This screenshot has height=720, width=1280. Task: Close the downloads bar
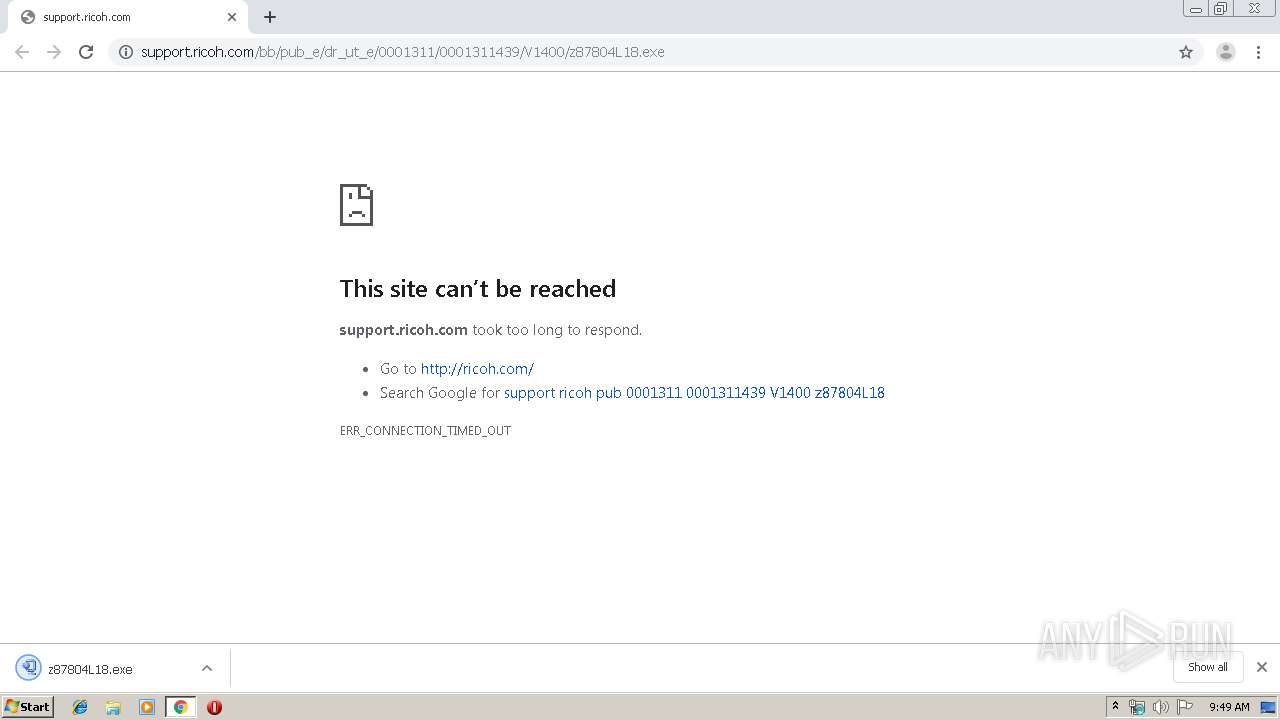1262,667
